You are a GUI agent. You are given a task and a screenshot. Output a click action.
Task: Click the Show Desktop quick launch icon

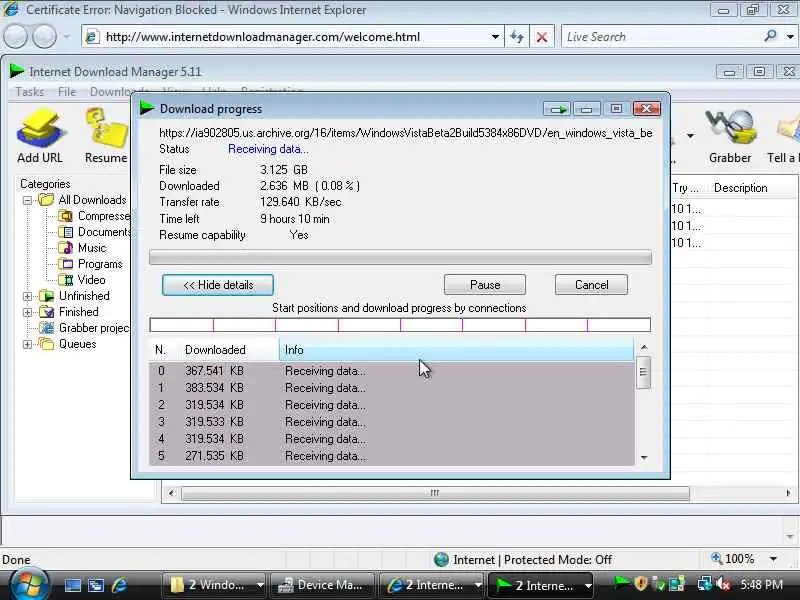point(73,585)
